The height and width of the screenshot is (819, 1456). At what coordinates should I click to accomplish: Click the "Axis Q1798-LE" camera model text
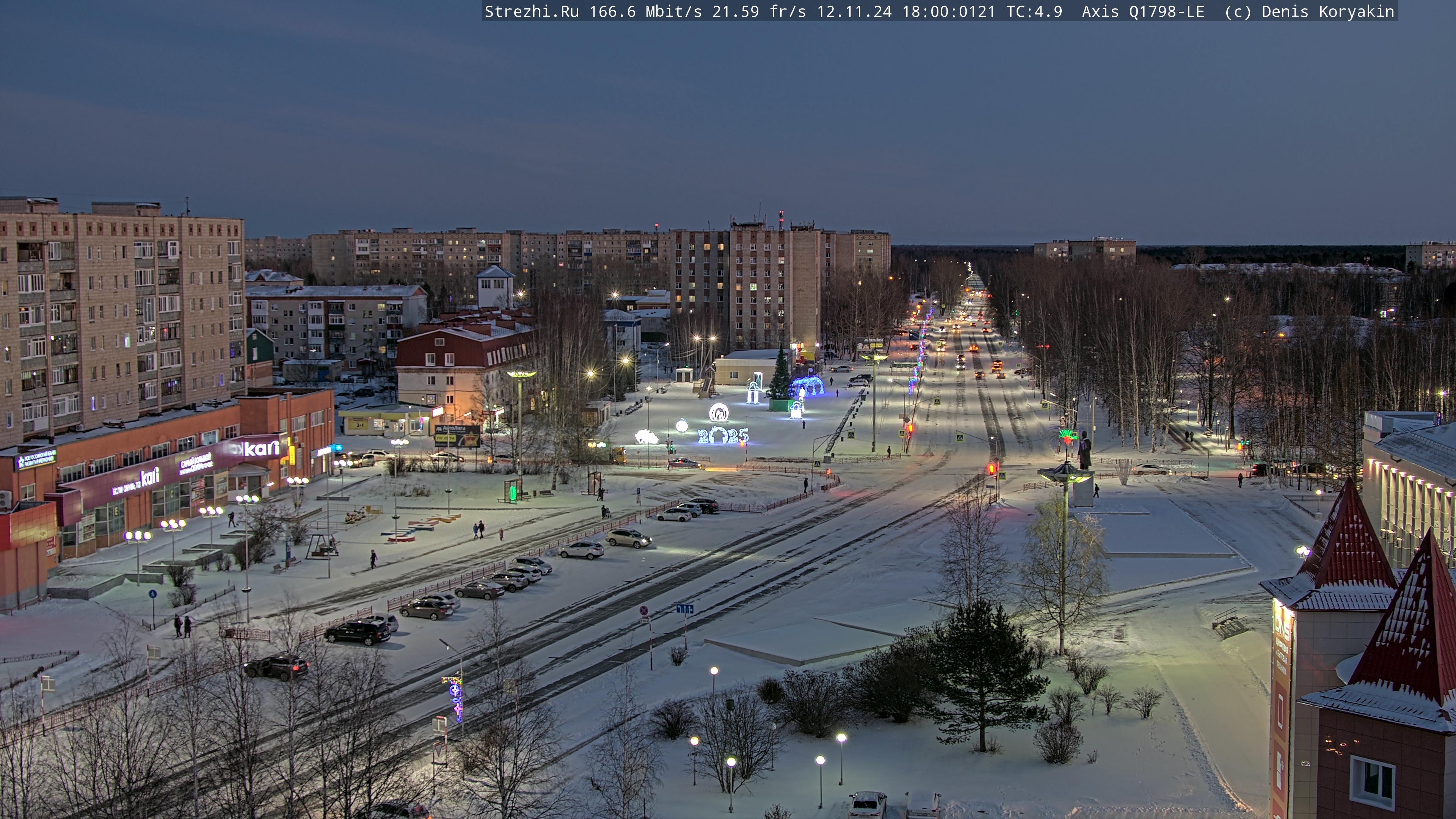tap(1143, 11)
